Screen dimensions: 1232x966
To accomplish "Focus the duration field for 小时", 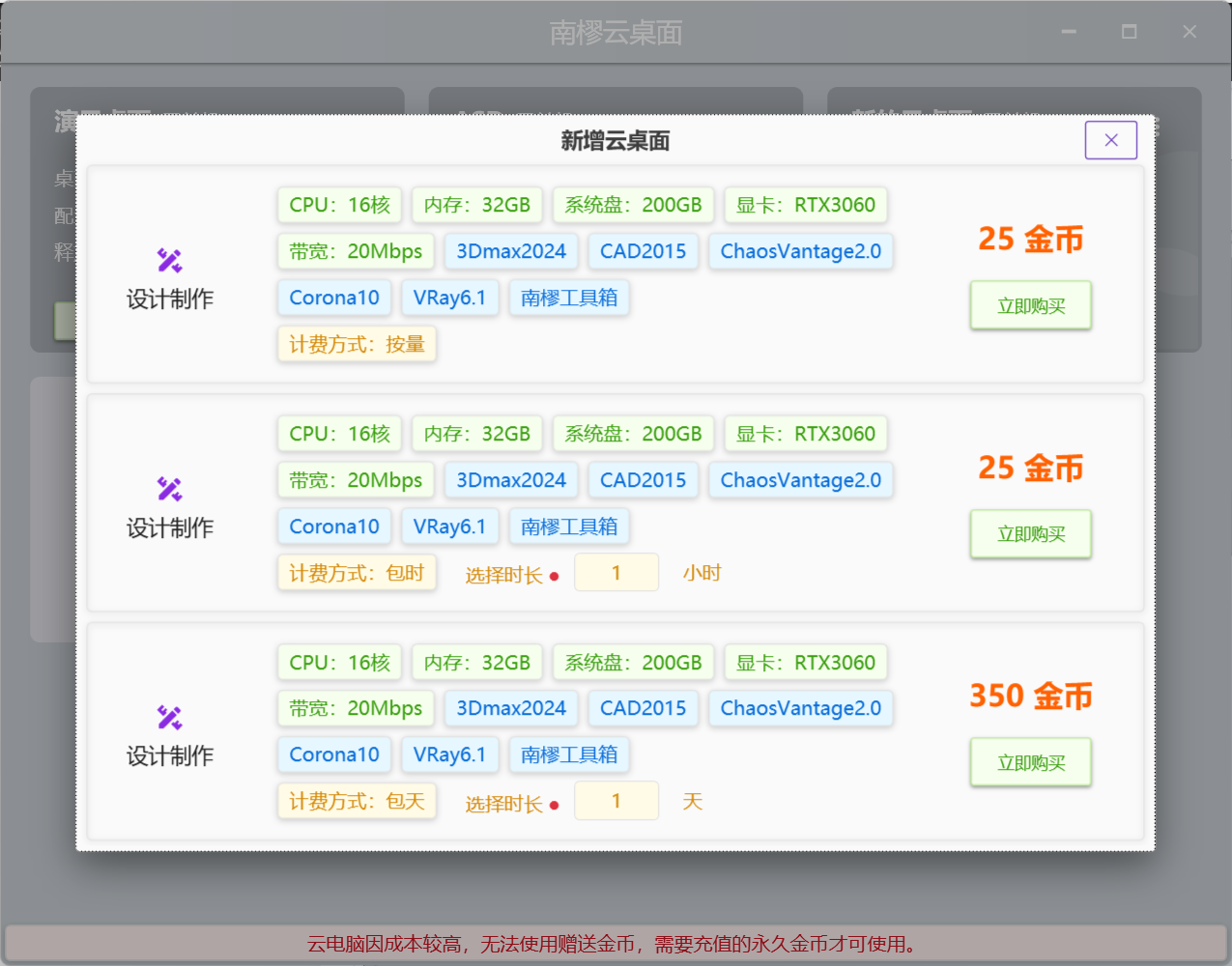I will [x=616, y=573].
